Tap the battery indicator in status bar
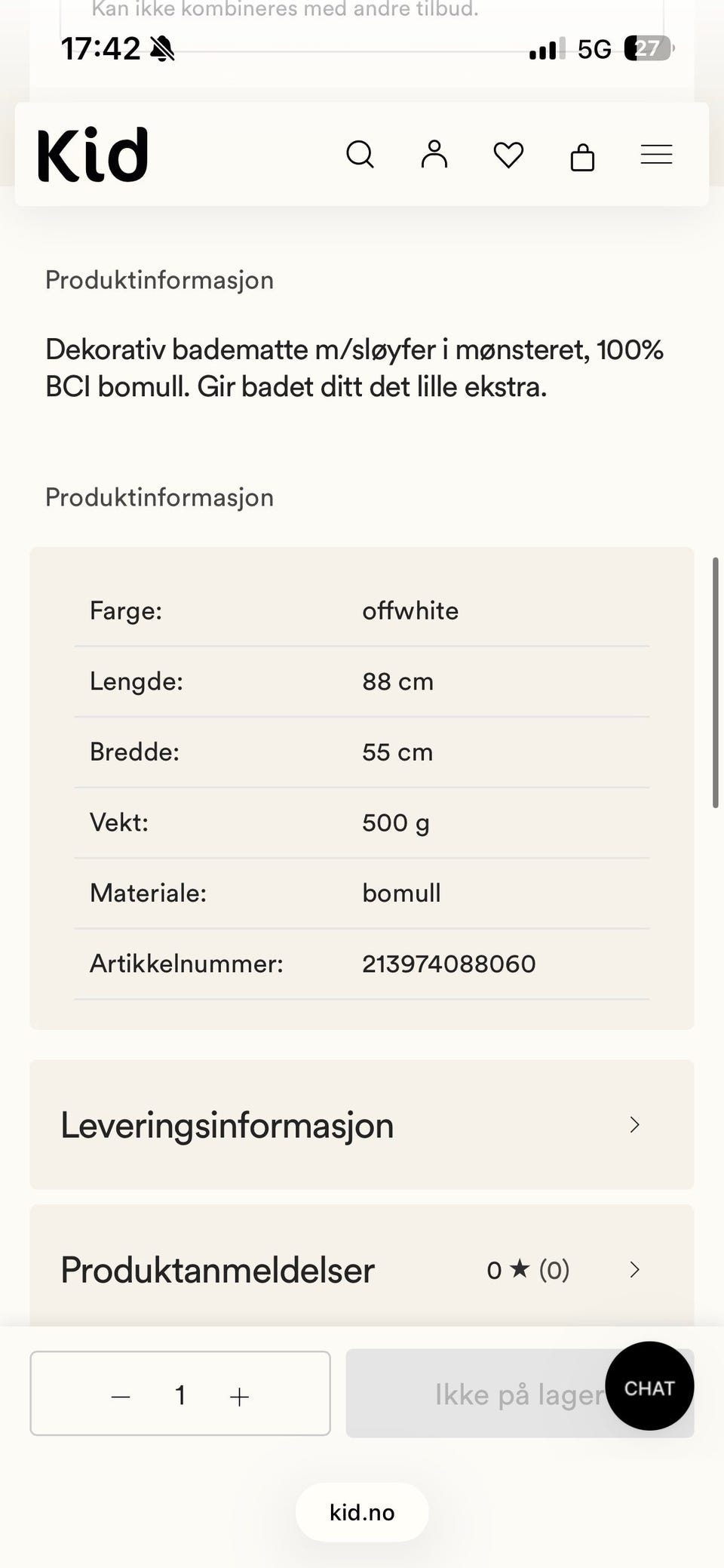724x1568 pixels. click(649, 49)
